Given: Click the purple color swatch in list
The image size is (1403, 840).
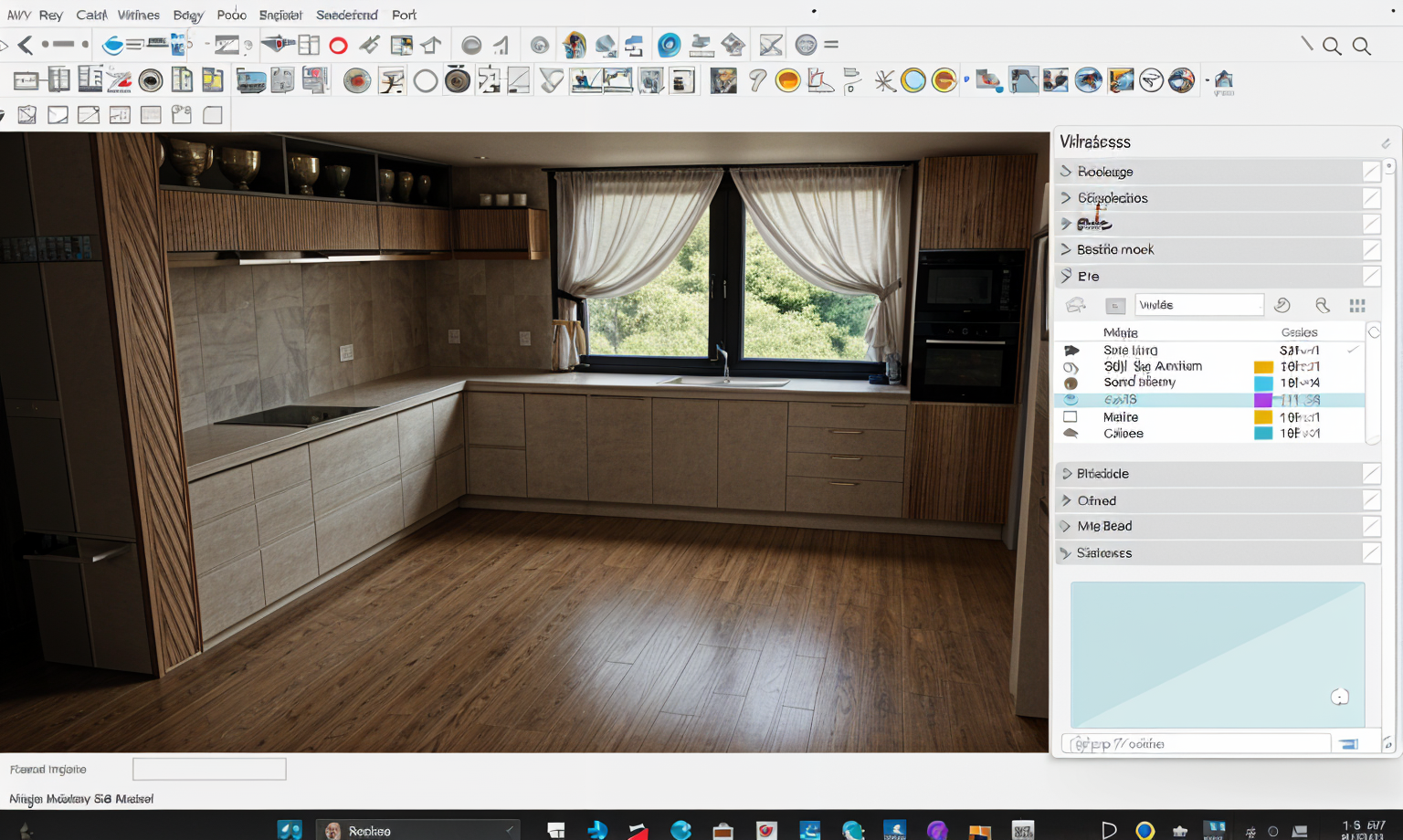Looking at the screenshot, I should (1263, 400).
